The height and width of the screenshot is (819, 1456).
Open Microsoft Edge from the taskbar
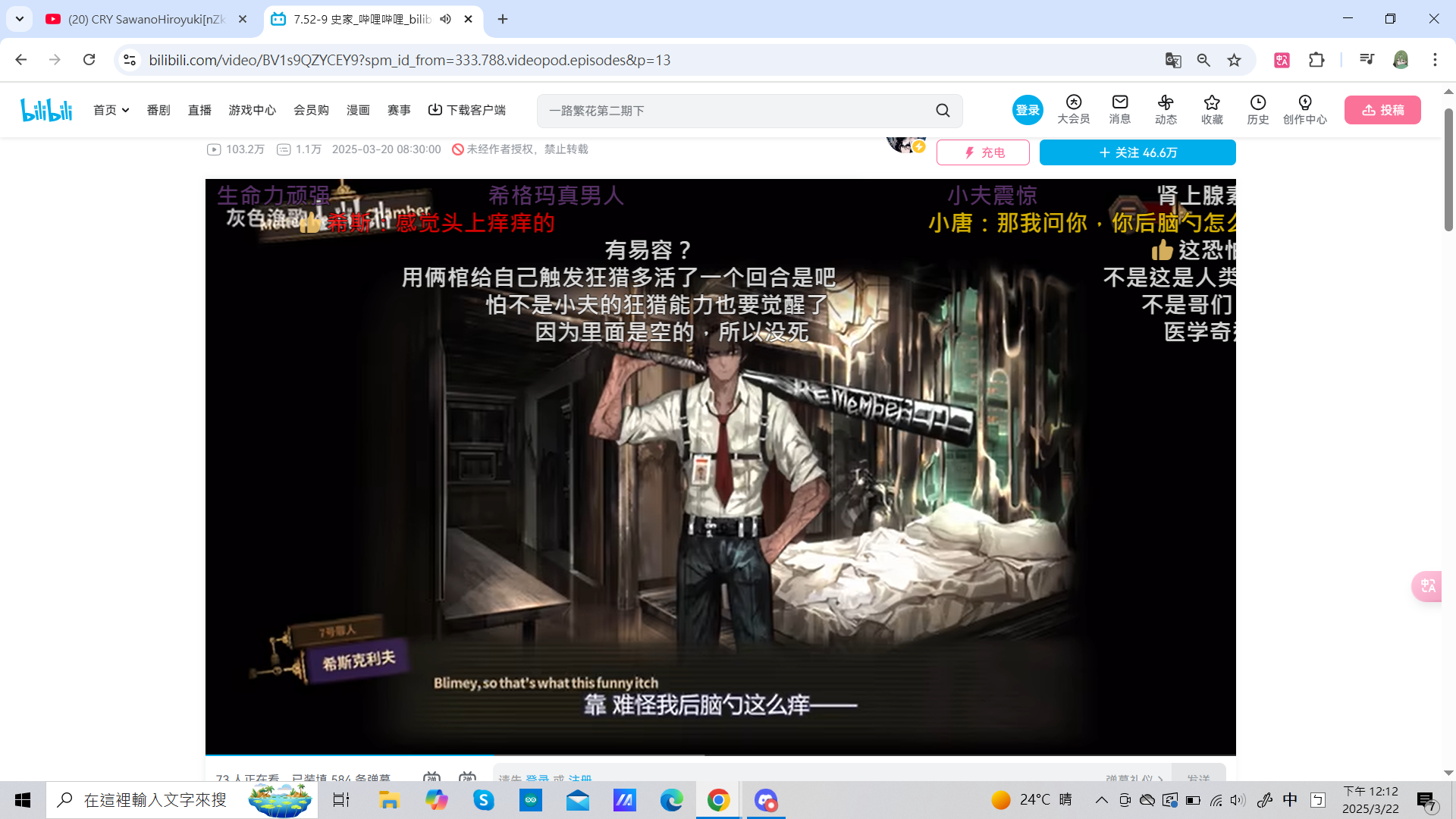(671, 800)
